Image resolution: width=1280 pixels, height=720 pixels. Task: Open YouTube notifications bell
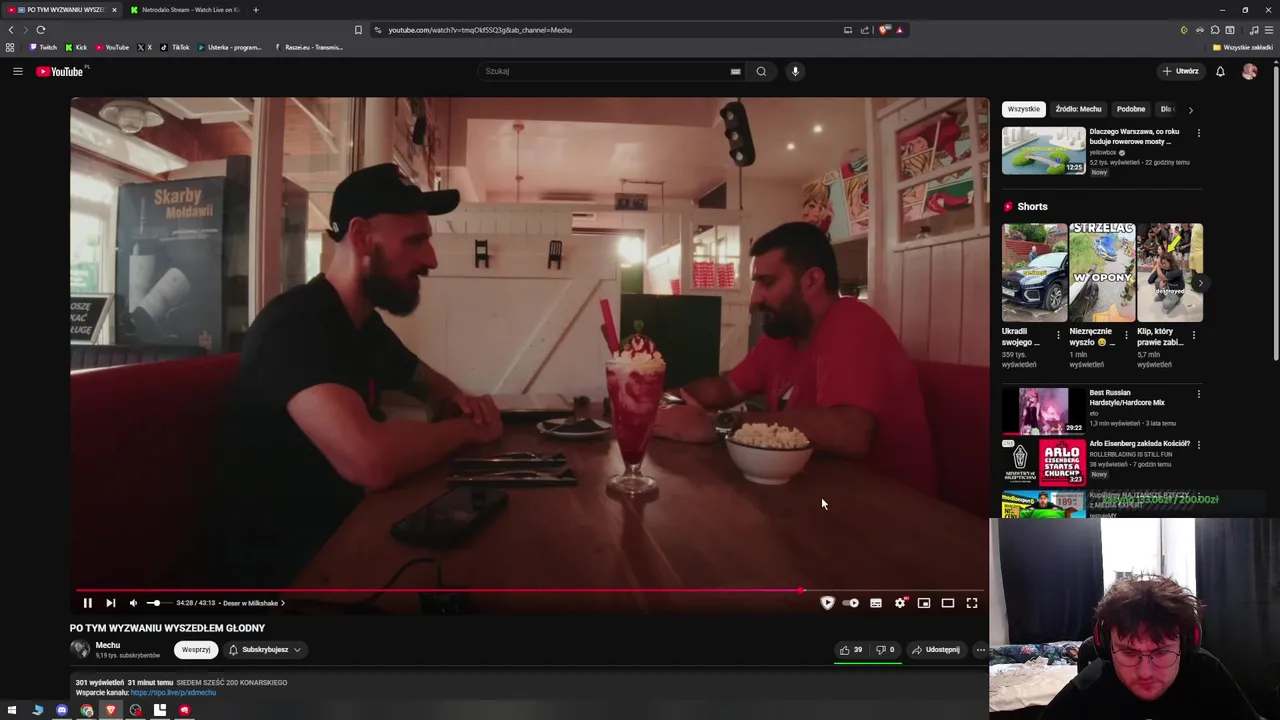pyautogui.click(x=1220, y=71)
